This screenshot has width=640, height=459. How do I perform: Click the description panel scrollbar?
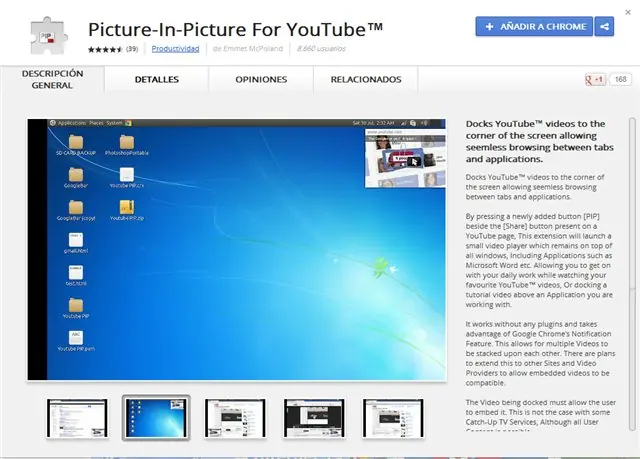click(x=632, y=273)
